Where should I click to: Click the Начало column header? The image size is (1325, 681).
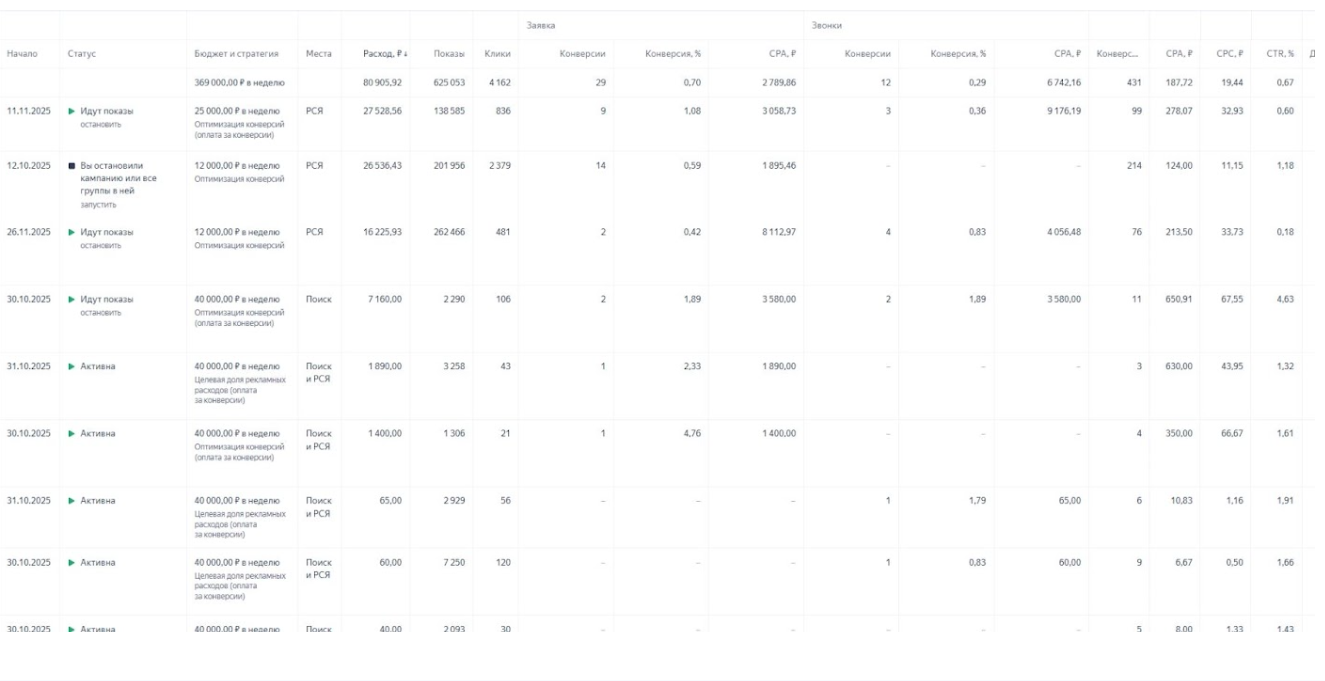(x=22, y=54)
